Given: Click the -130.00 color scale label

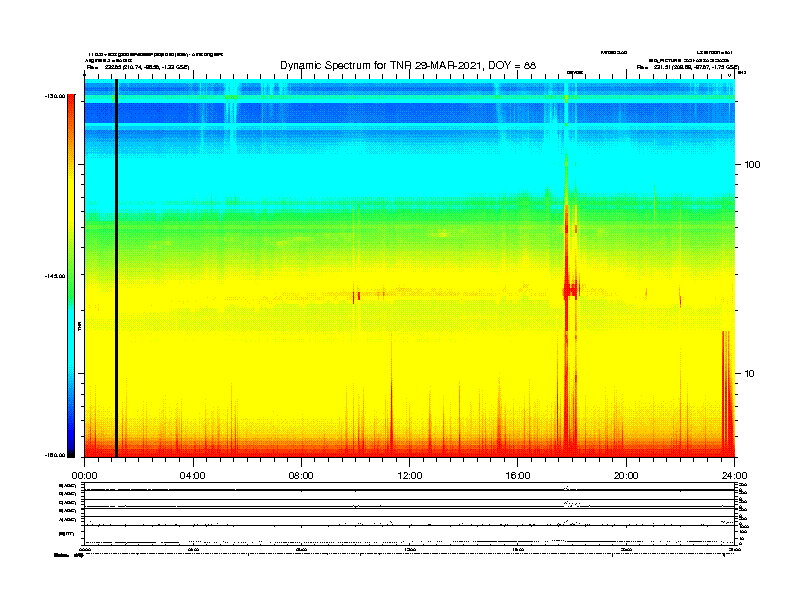Looking at the screenshot, I should (55, 96).
